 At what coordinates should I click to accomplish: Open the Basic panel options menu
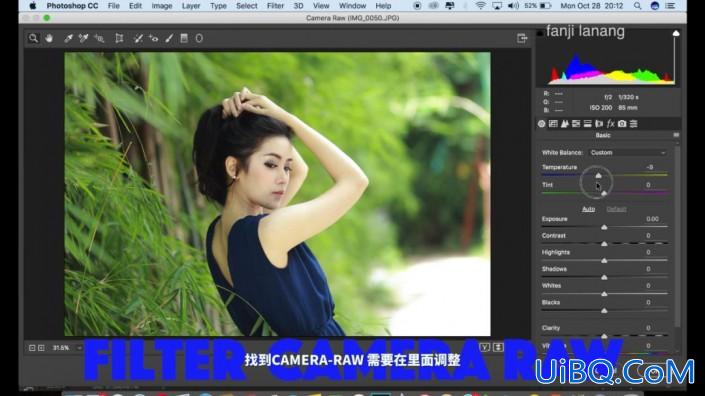[x=676, y=135]
